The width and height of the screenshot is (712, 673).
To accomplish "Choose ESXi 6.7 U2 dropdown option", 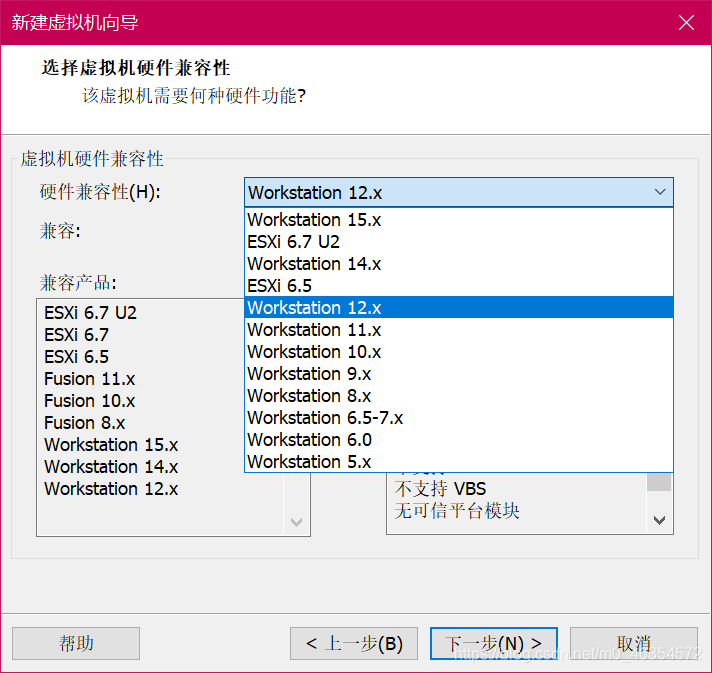I will 459,242.
